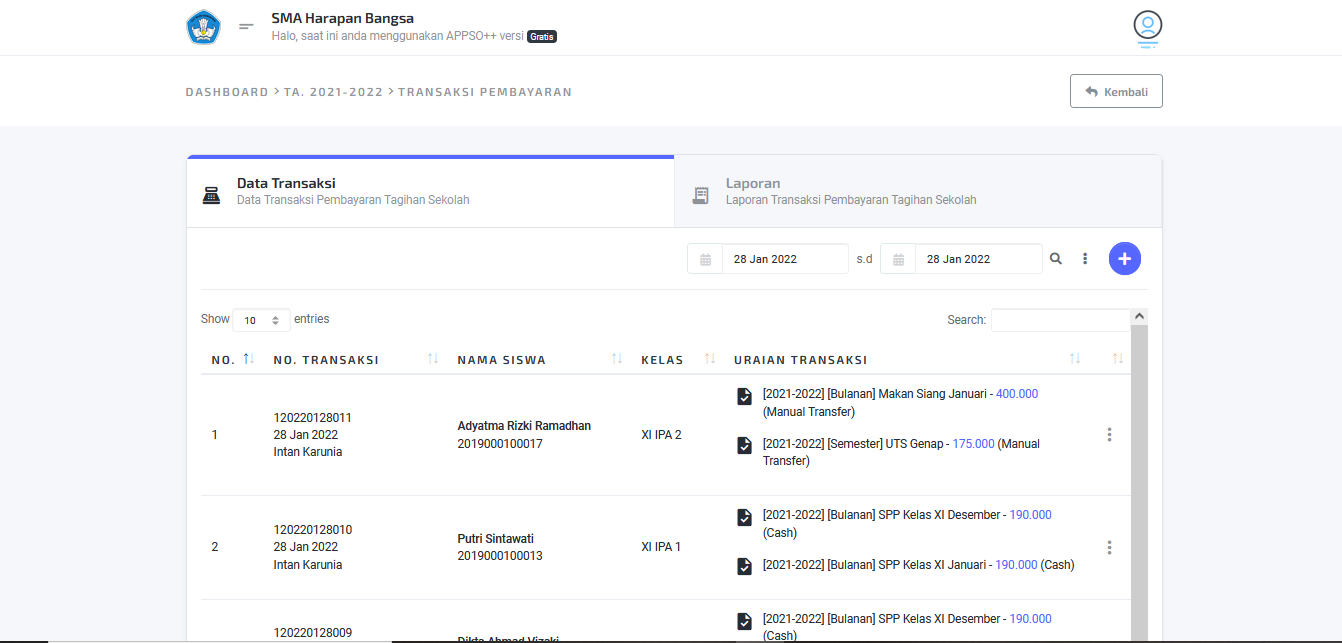Toggle the sidebar hamburger menu icon
The height and width of the screenshot is (643, 1342).
click(x=246, y=27)
